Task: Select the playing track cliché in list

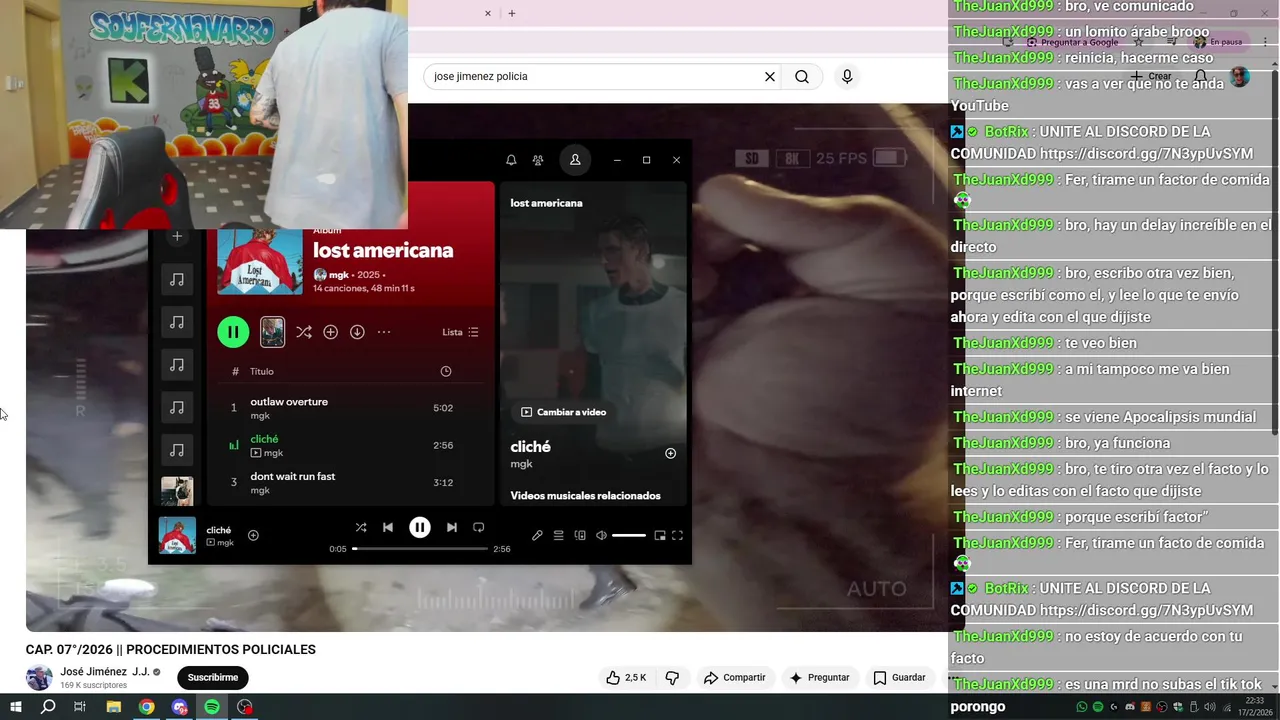Action: [x=350, y=445]
